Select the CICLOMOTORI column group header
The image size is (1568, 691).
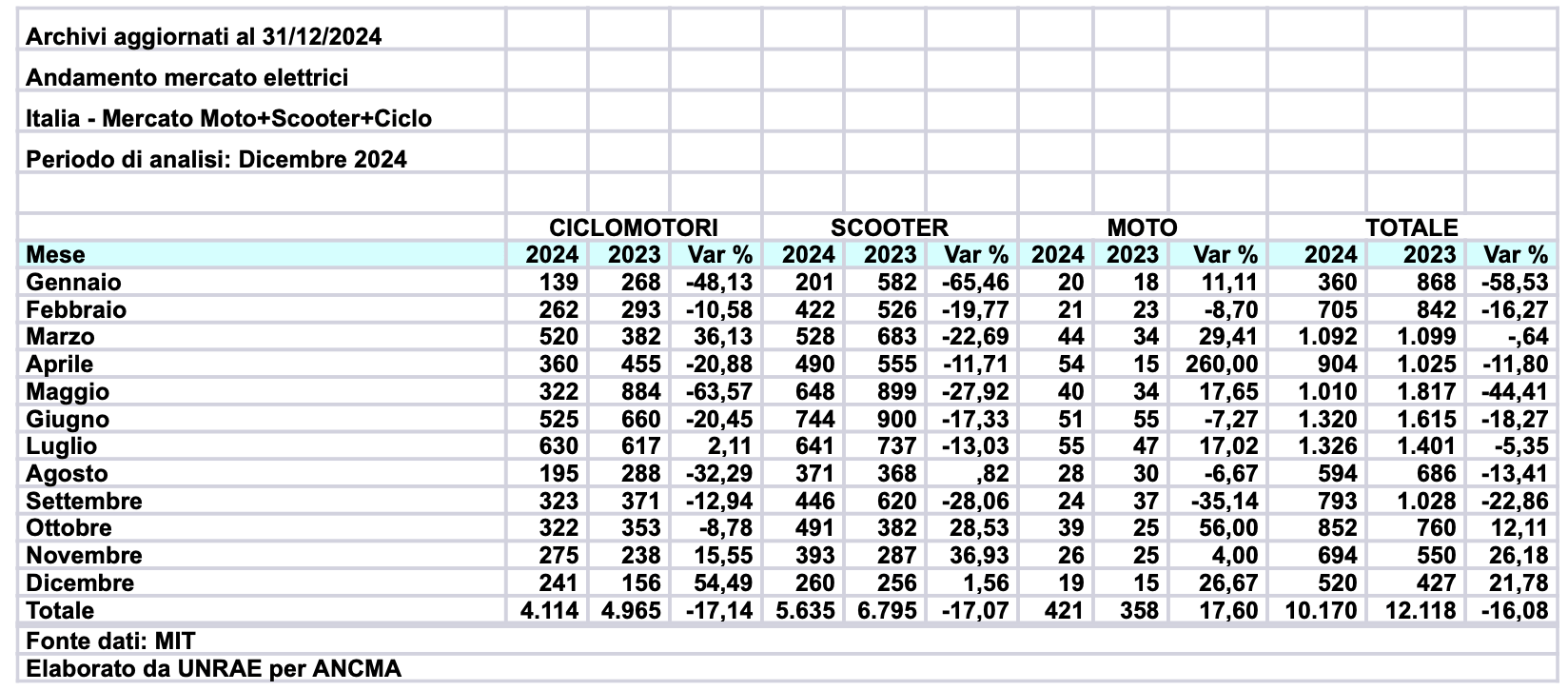tap(634, 227)
